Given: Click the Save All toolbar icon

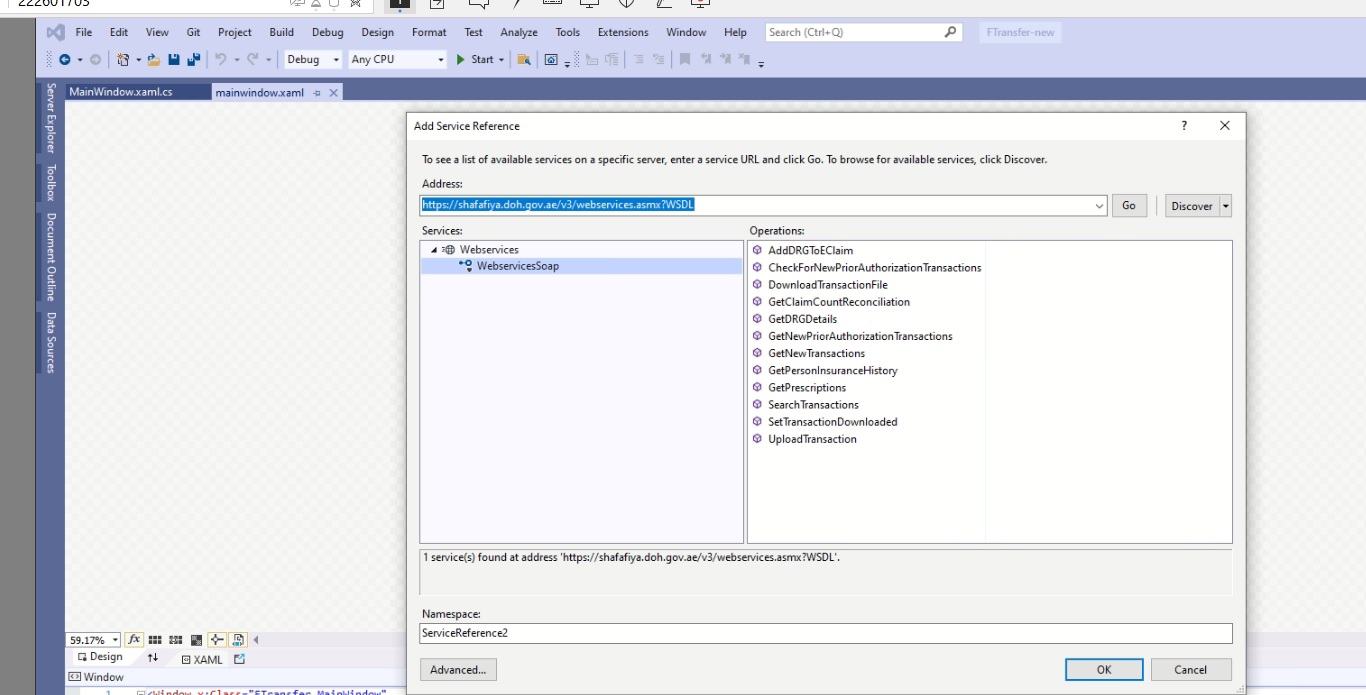Looking at the screenshot, I should [193, 60].
